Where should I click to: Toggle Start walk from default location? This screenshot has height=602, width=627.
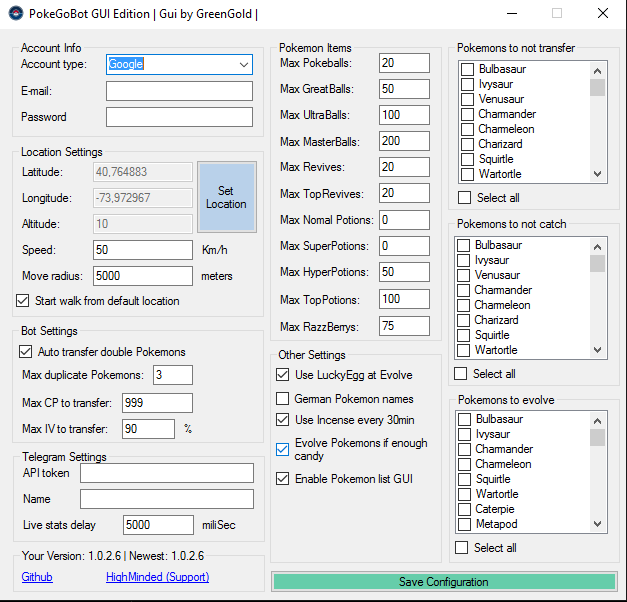tap(23, 301)
